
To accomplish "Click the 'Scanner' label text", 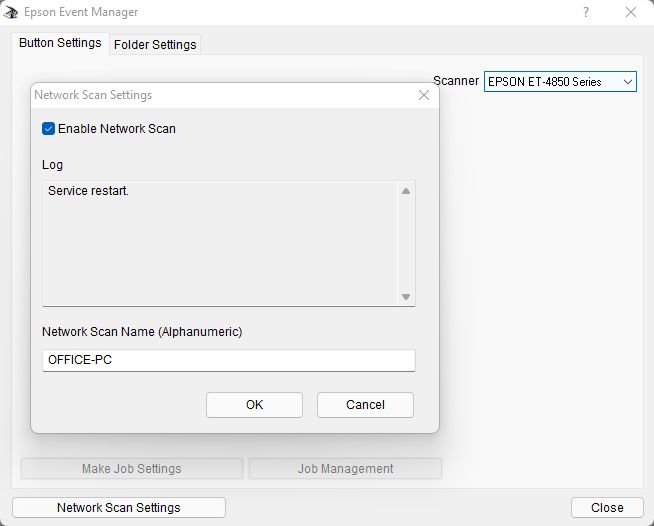I will pyautogui.click(x=456, y=81).
